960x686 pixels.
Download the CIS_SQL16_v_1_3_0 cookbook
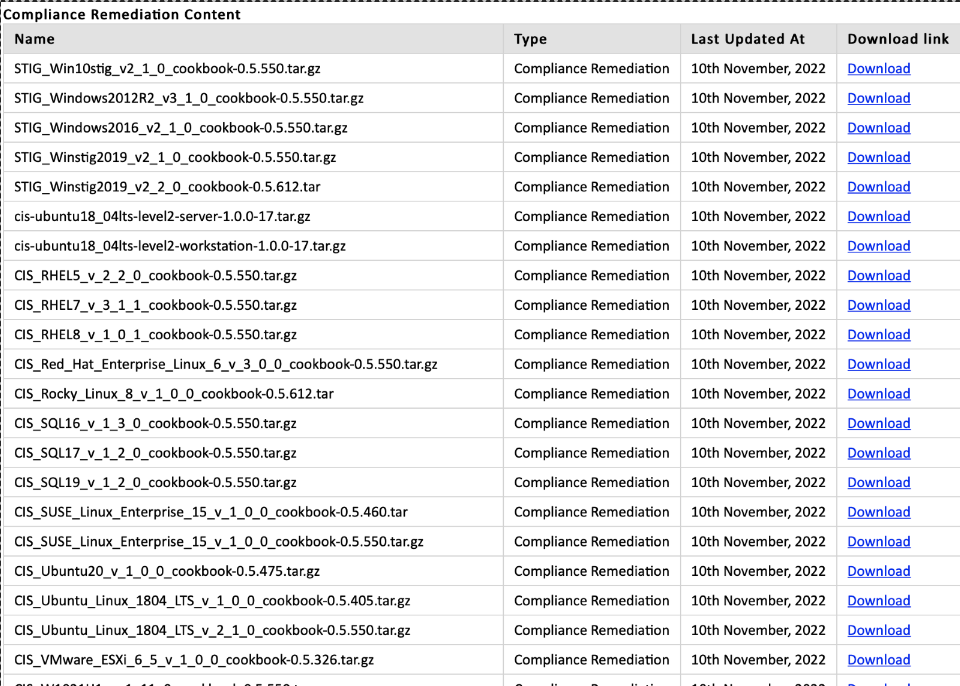coord(878,423)
